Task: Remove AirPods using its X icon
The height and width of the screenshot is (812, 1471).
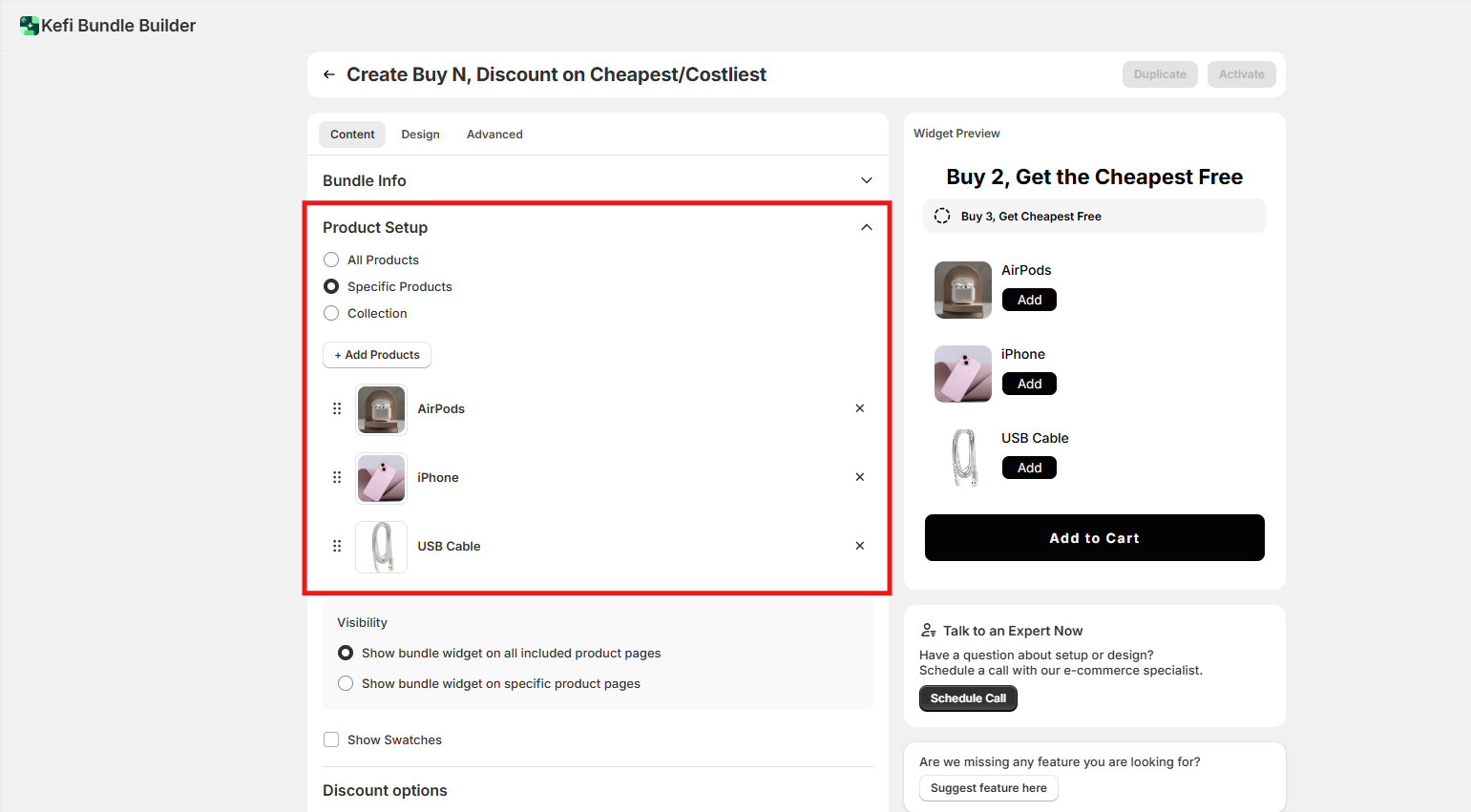Action: tap(859, 408)
